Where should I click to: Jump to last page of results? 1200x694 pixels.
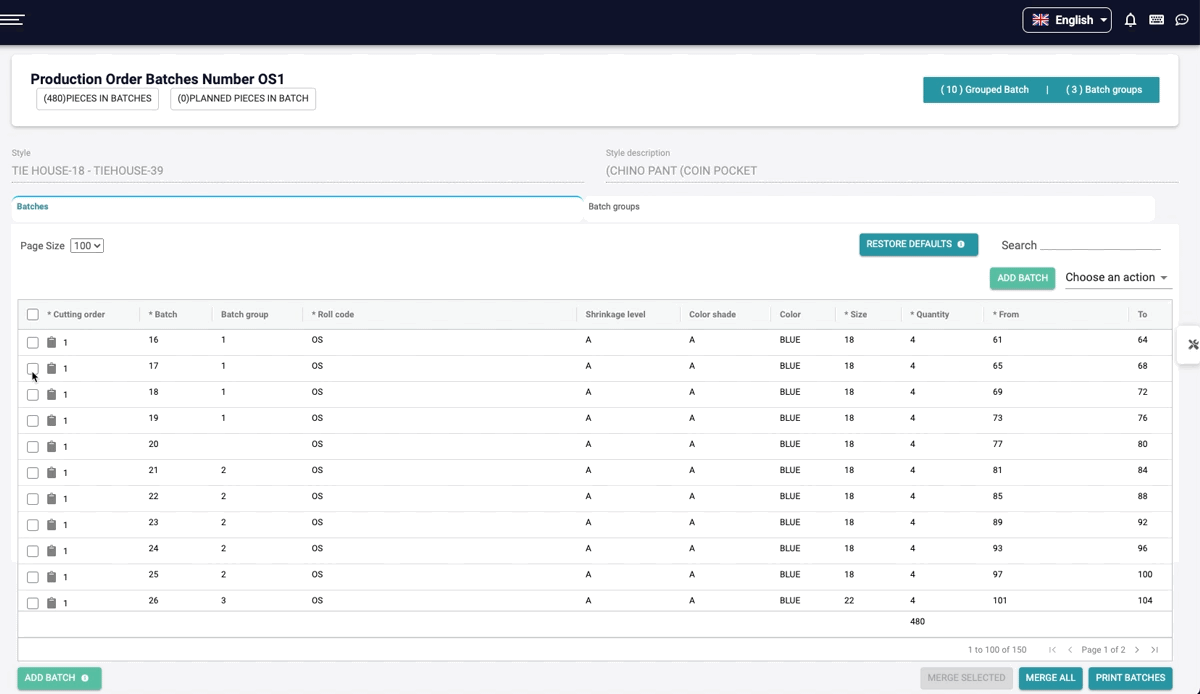point(1154,650)
